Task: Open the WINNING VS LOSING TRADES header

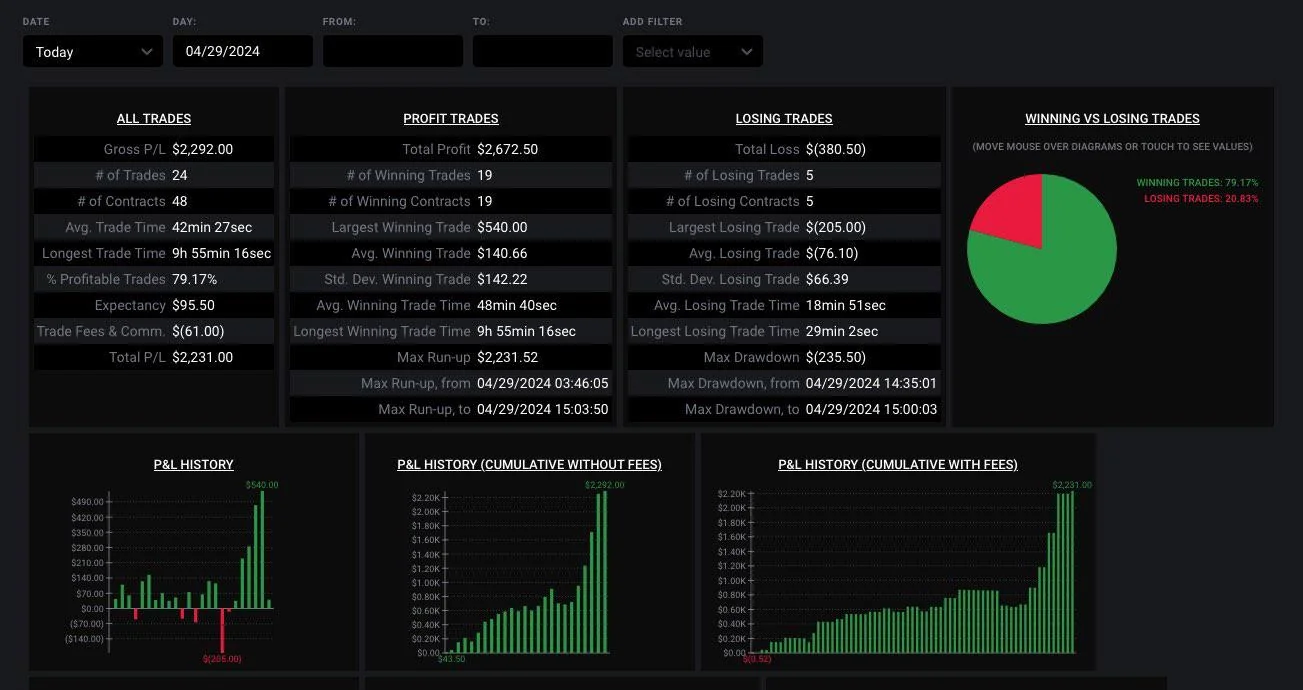Action: 1111,118
